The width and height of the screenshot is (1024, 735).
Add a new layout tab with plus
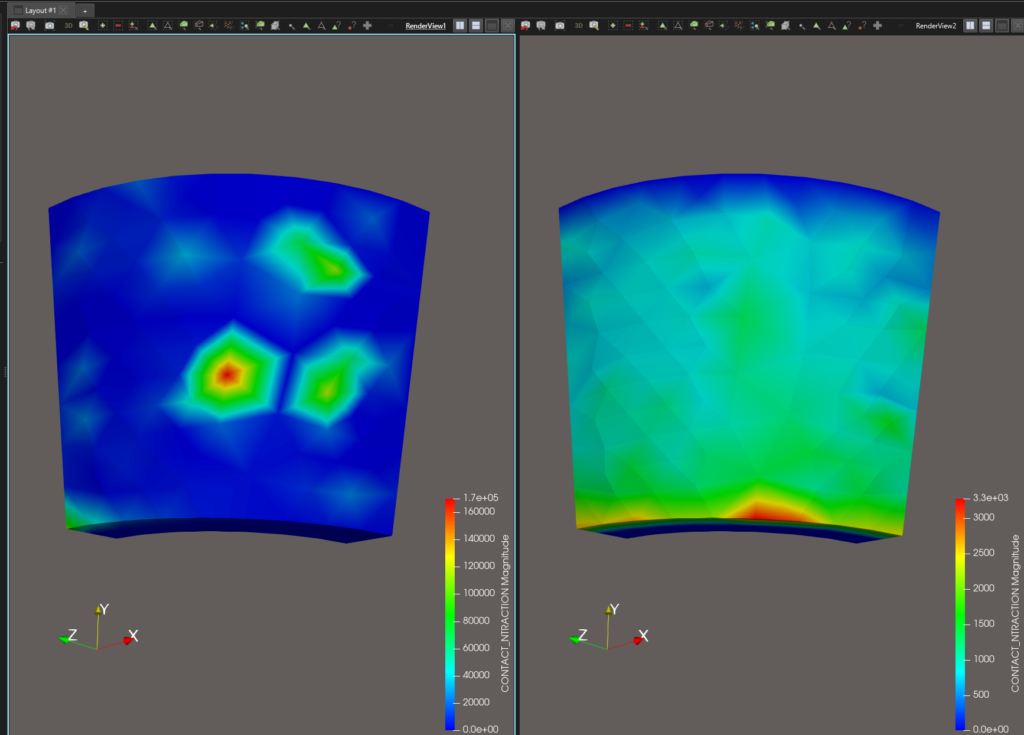point(85,8)
